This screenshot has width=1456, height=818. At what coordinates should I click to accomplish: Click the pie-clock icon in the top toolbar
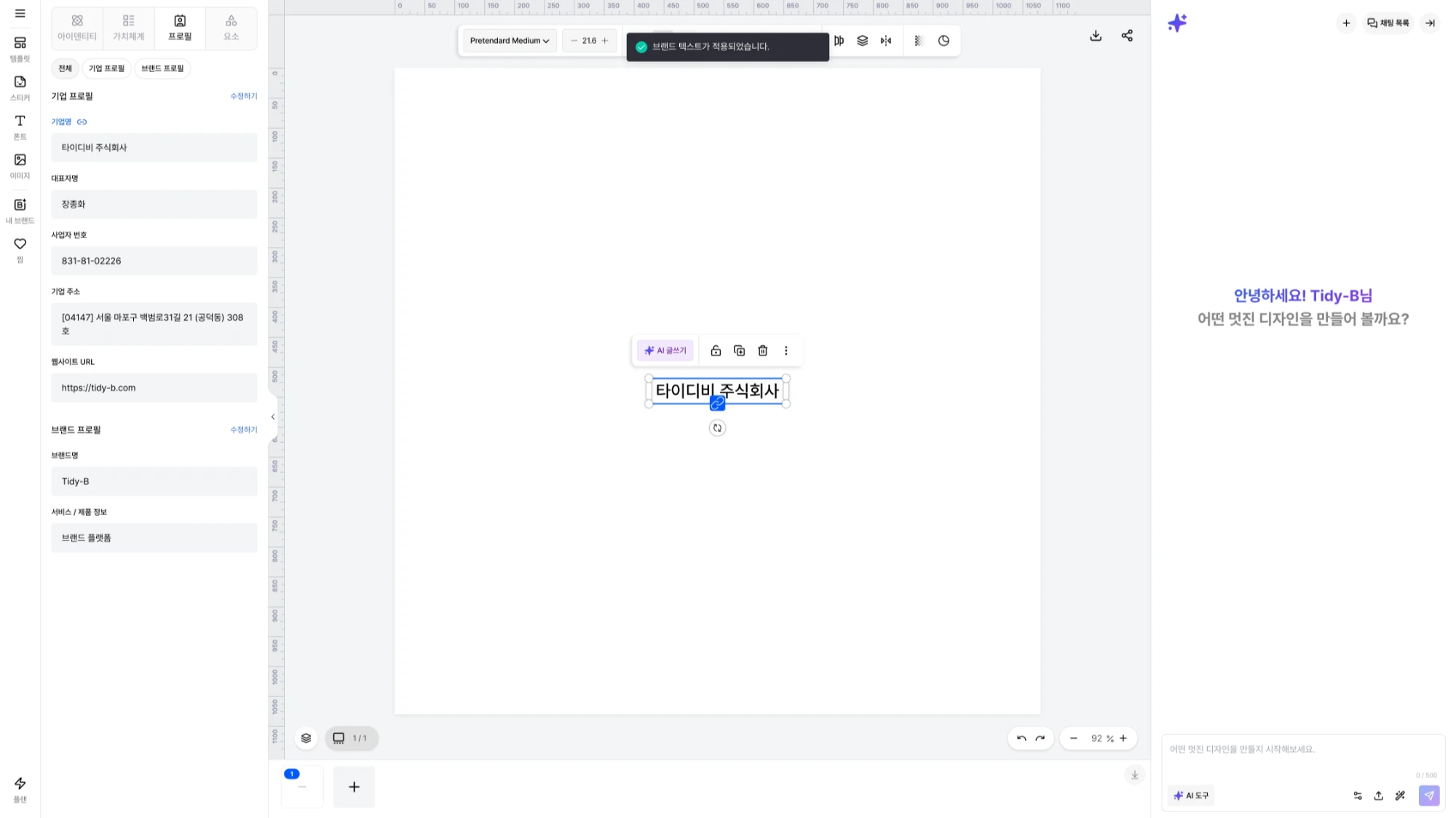pos(943,41)
